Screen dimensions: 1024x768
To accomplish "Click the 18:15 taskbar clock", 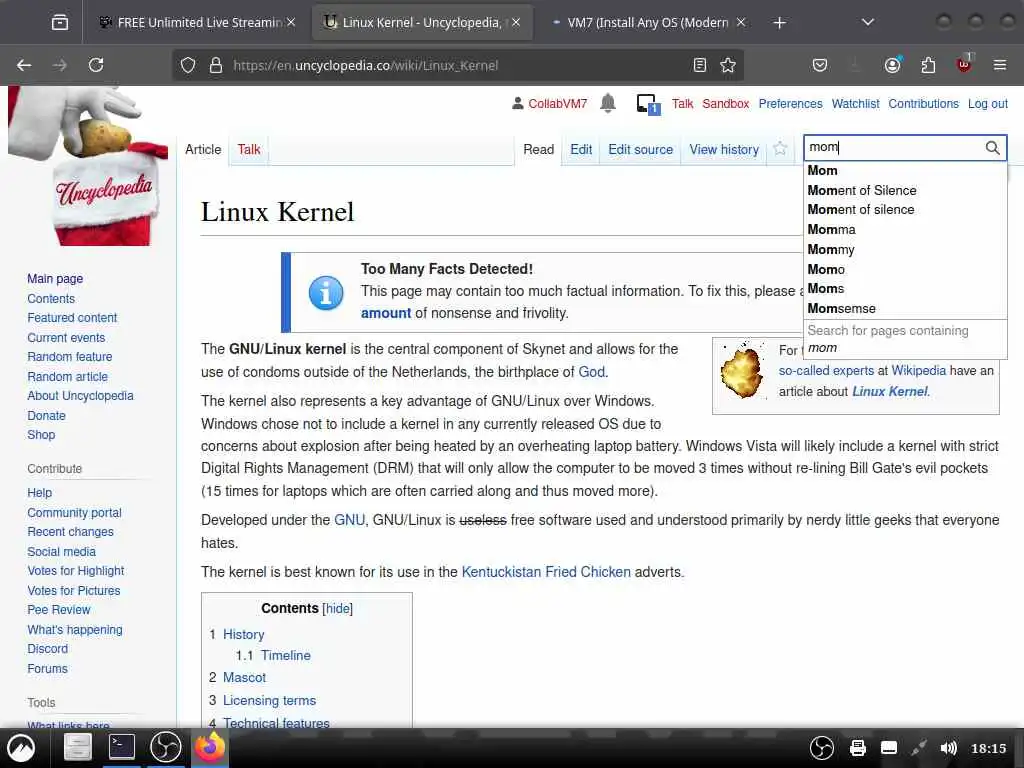I will click(x=988, y=748).
